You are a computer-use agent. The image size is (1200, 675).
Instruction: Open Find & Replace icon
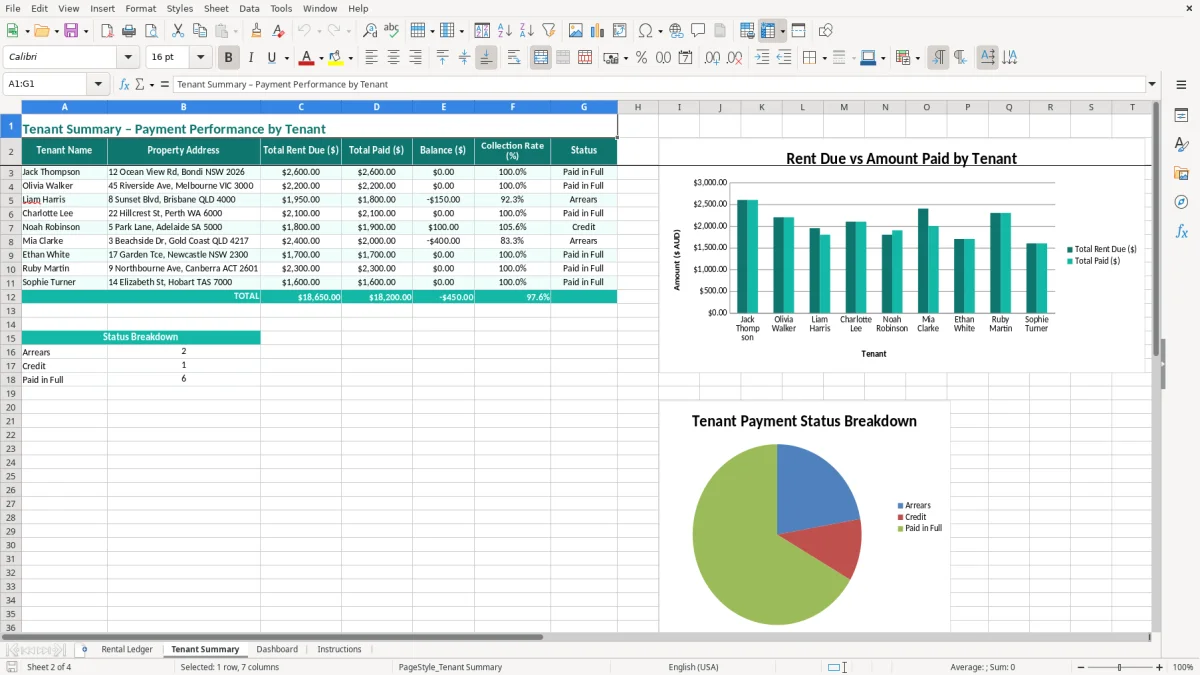[x=370, y=31]
